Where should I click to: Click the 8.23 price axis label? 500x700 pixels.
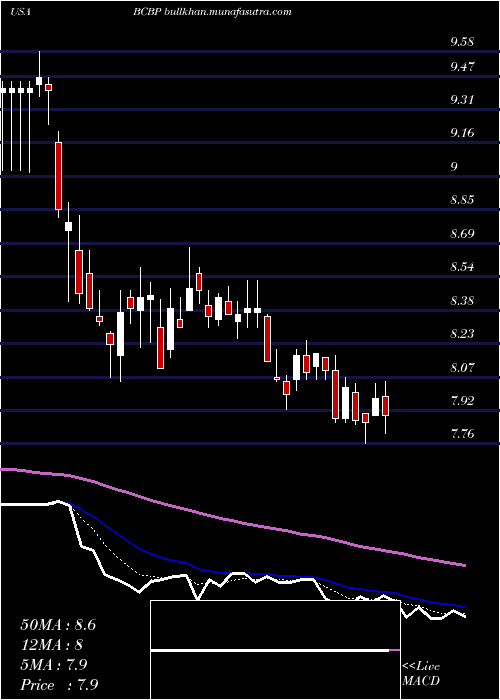[x=462, y=334]
